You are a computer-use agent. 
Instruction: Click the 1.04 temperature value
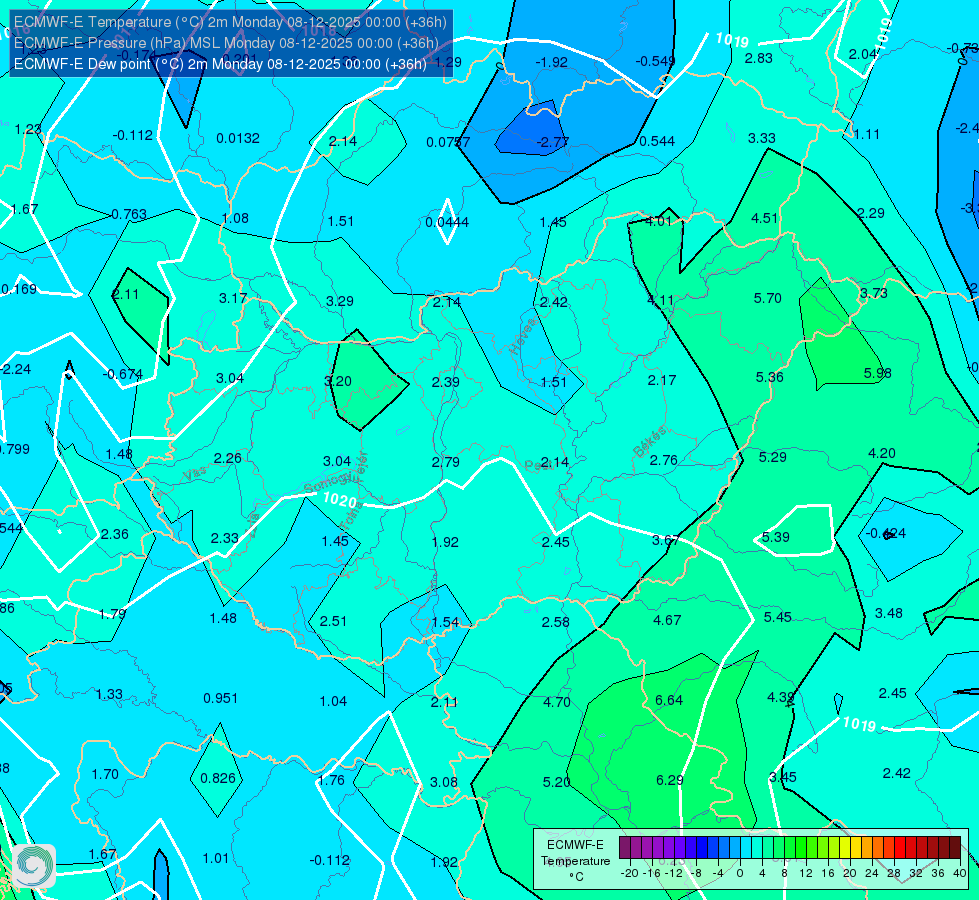point(333,701)
